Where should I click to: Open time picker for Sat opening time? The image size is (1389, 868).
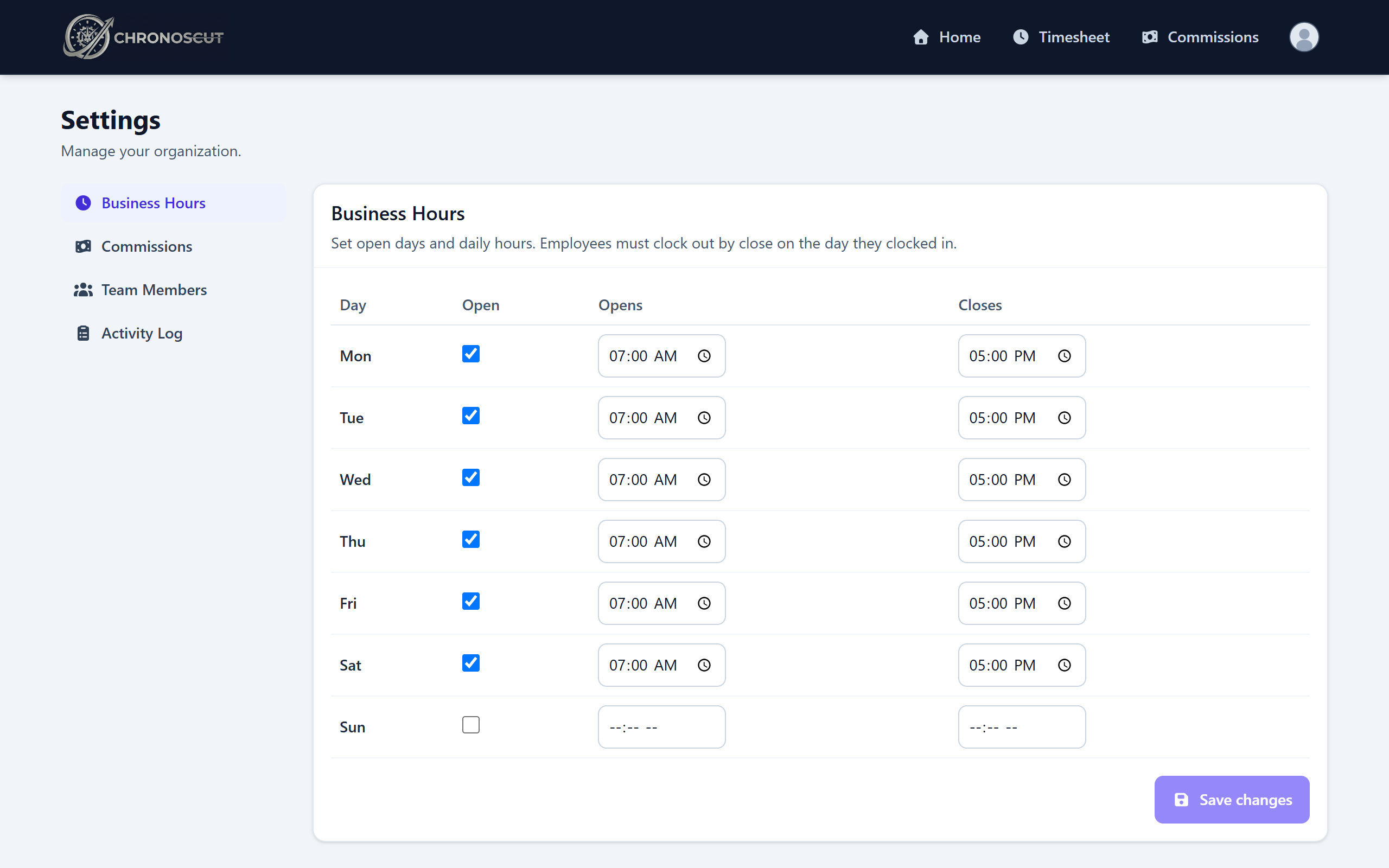click(x=704, y=665)
